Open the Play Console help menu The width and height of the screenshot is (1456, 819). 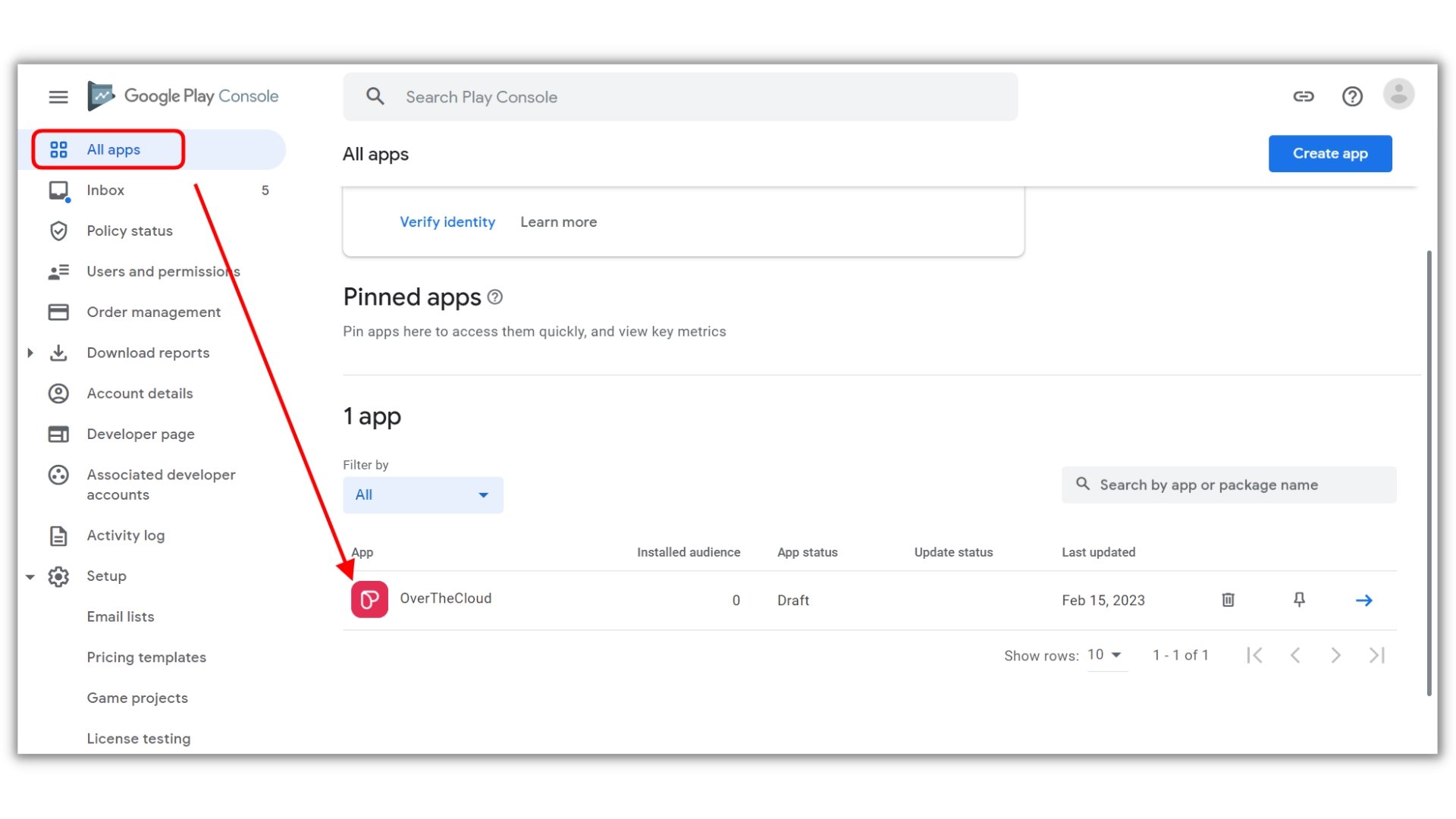point(1352,96)
